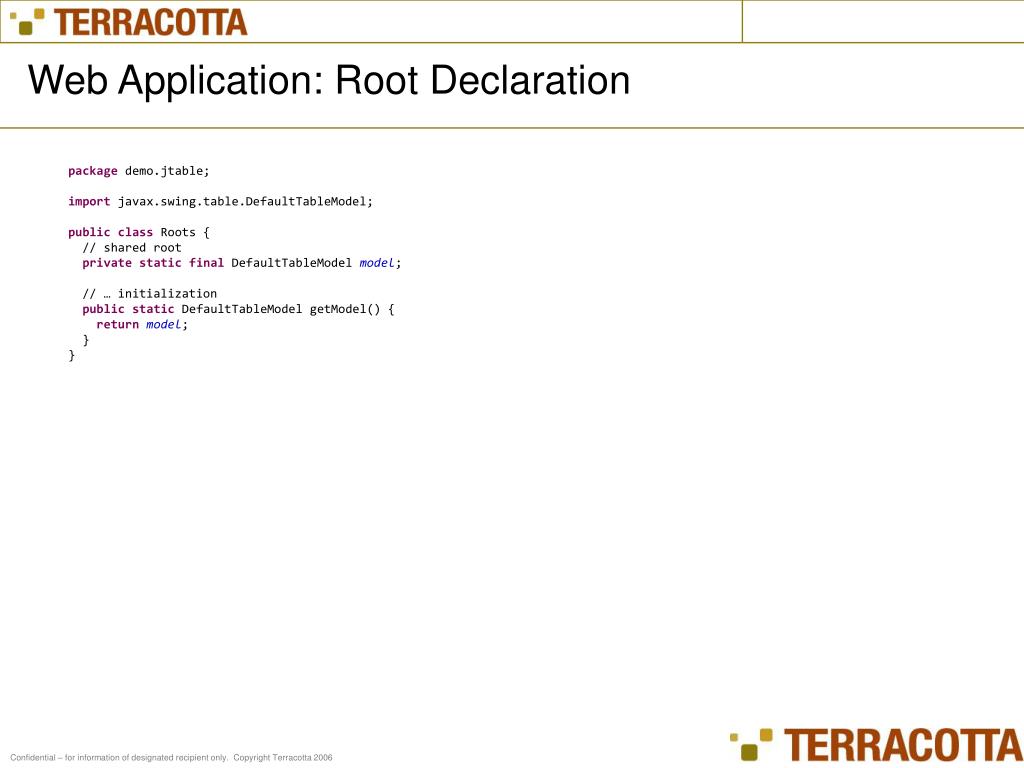Click the 'Web Application: Root Declaration' slide title
Viewport: 1024px width, 768px height.
pos(328,80)
